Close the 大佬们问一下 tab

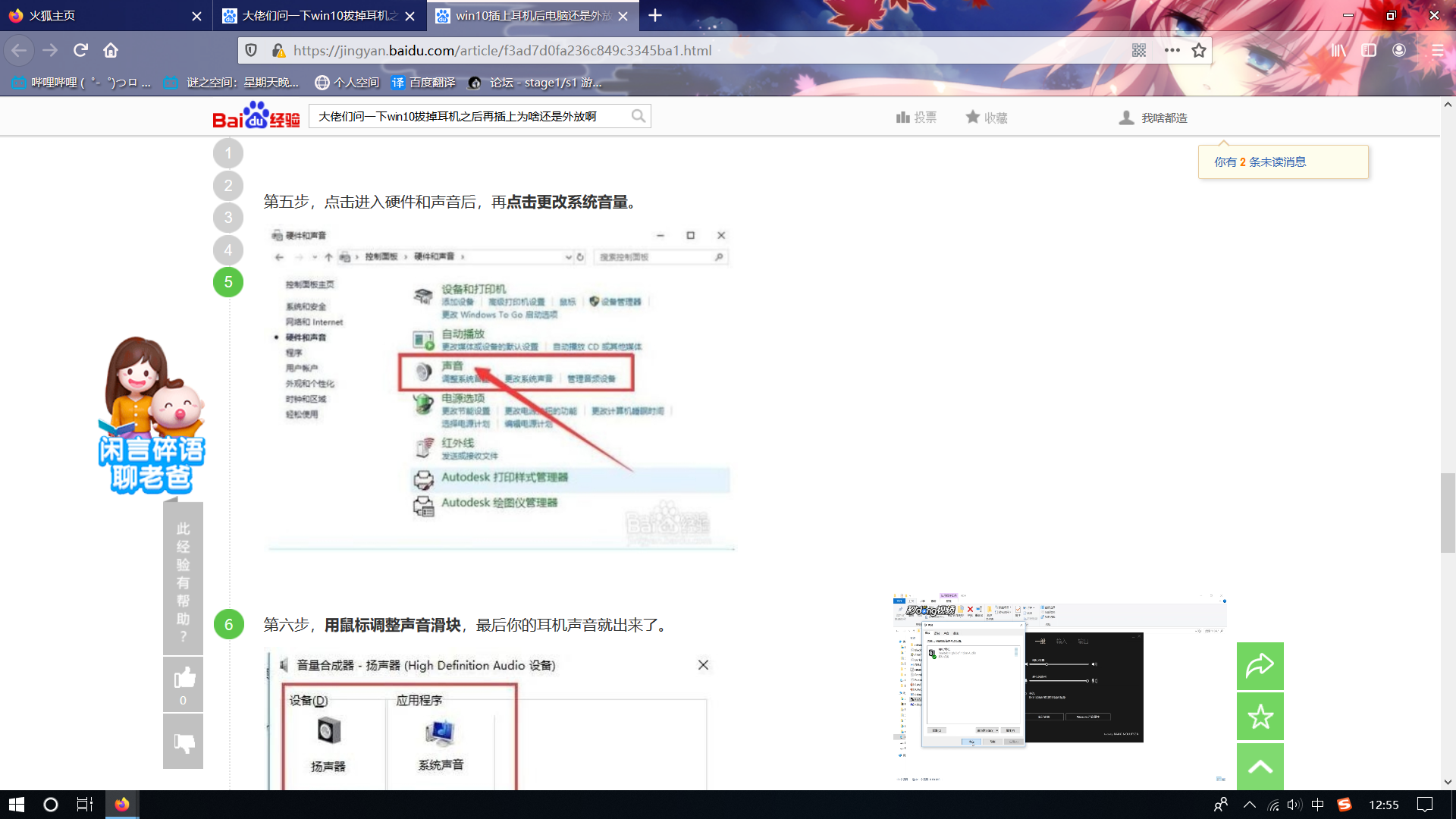click(x=409, y=16)
